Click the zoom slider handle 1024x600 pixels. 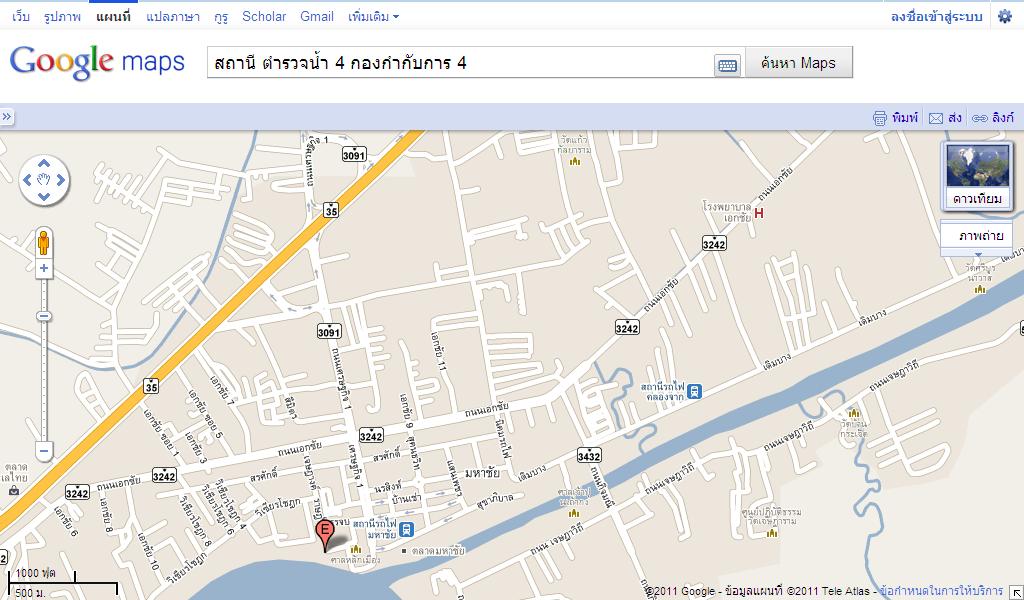(x=44, y=316)
